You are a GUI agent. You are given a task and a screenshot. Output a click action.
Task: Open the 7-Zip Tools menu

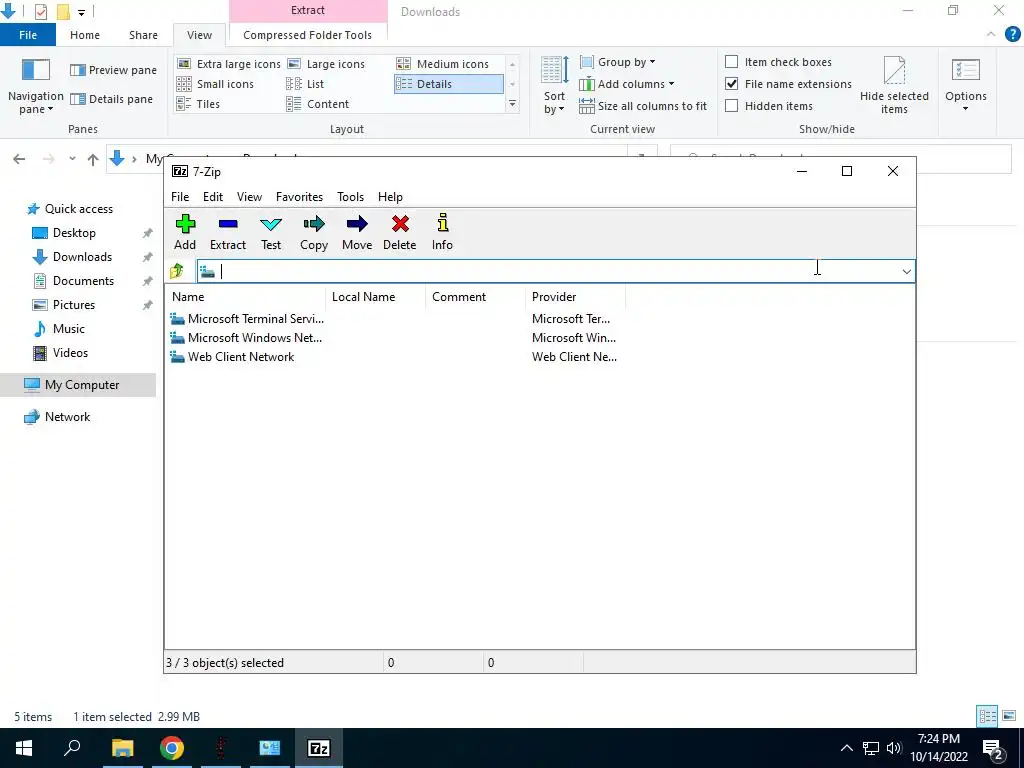coord(350,197)
